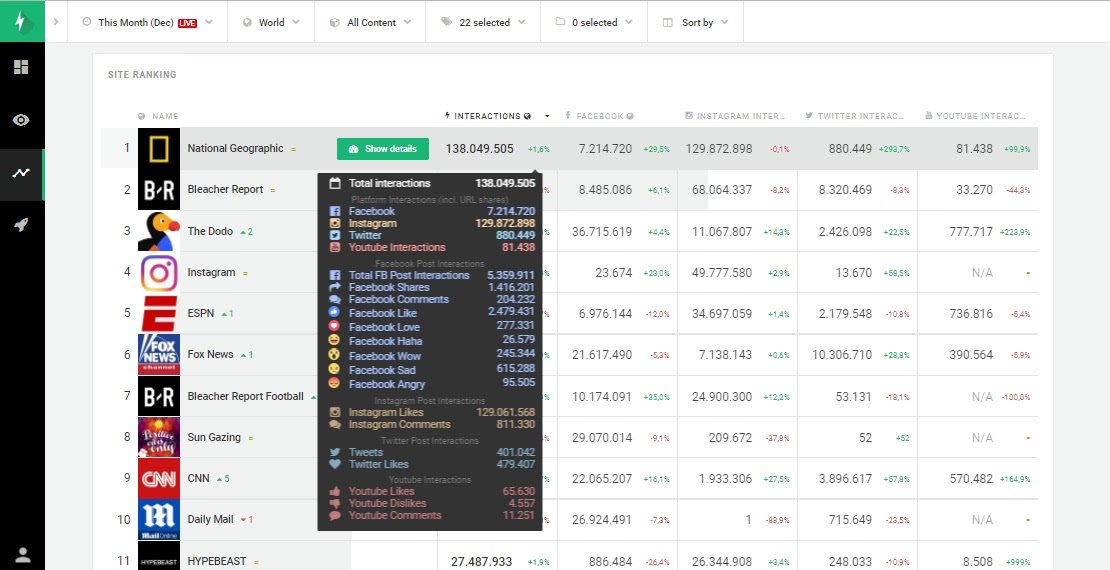Click the Show details button

383,149
